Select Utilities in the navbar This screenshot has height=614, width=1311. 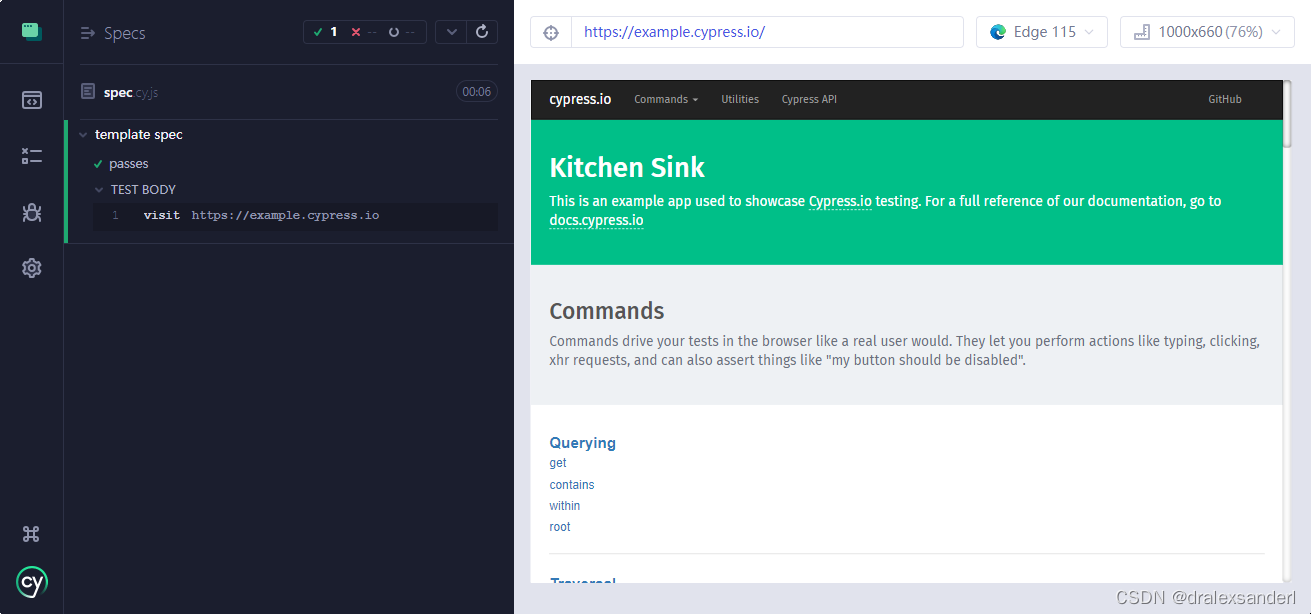tap(740, 100)
